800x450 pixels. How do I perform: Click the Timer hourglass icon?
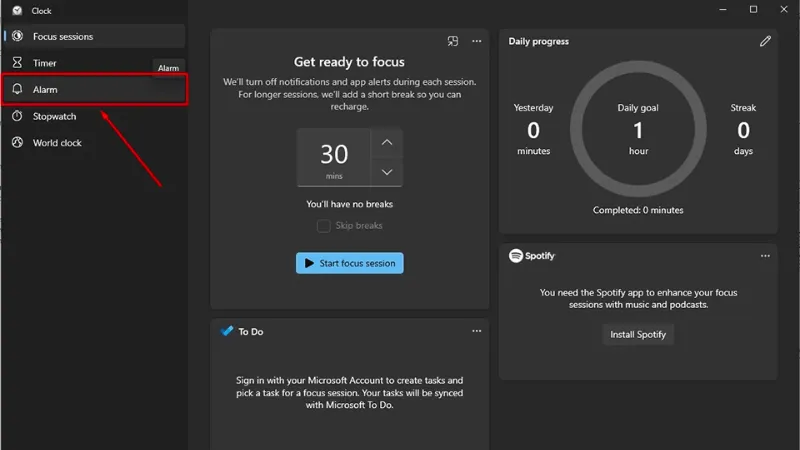click(17, 63)
